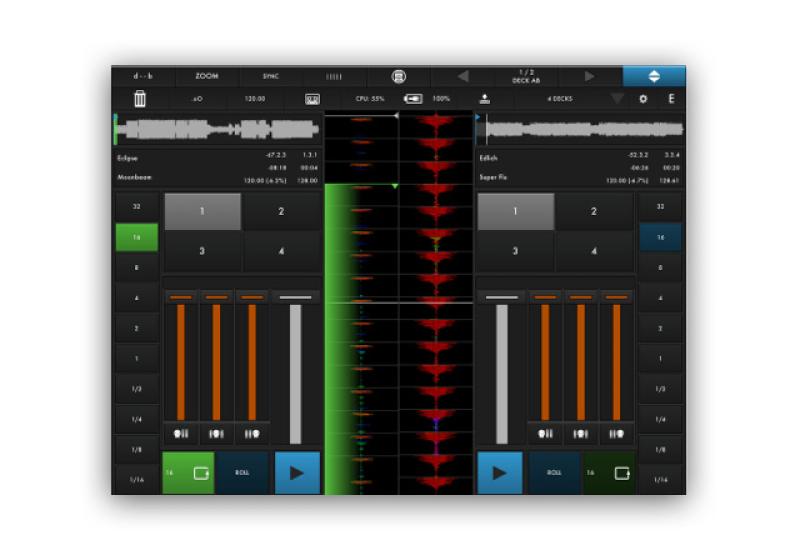The width and height of the screenshot is (800, 560).
Task: Select the SYNC item in the top bar
Action: pos(271,76)
